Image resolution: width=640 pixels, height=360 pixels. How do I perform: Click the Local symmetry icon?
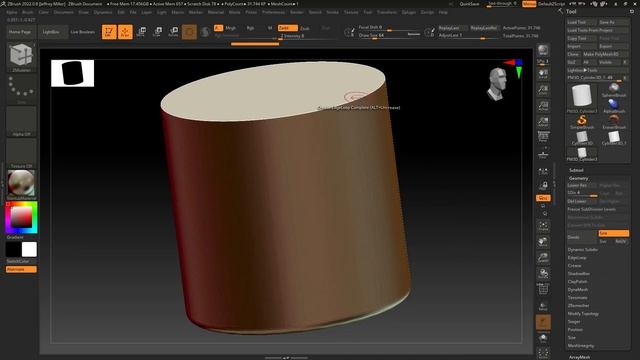(x=543, y=172)
